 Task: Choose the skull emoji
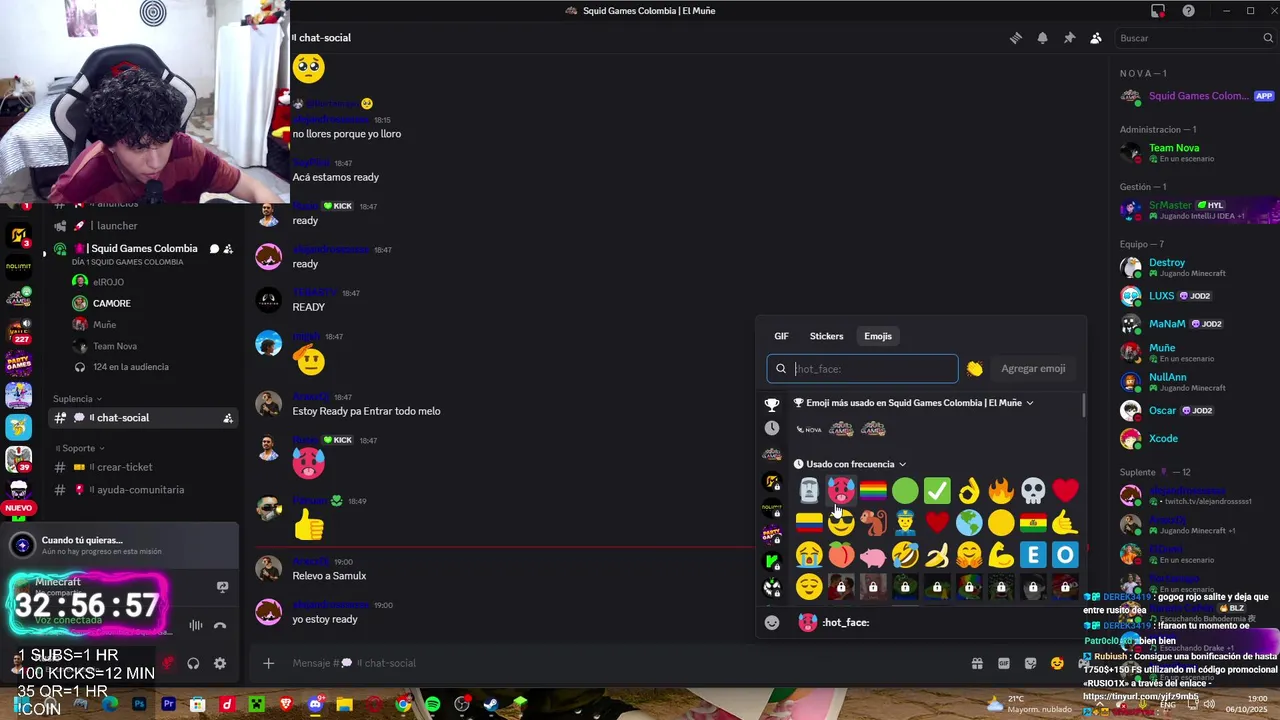tap(1033, 490)
